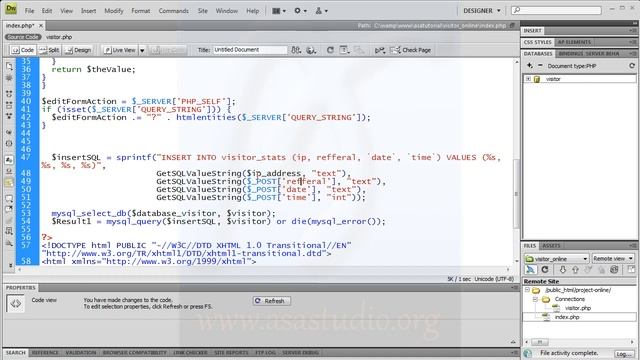Toggle Highlight Invalid Code icon
Viewport: 640px width, 360px height.
[x=9, y=171]
